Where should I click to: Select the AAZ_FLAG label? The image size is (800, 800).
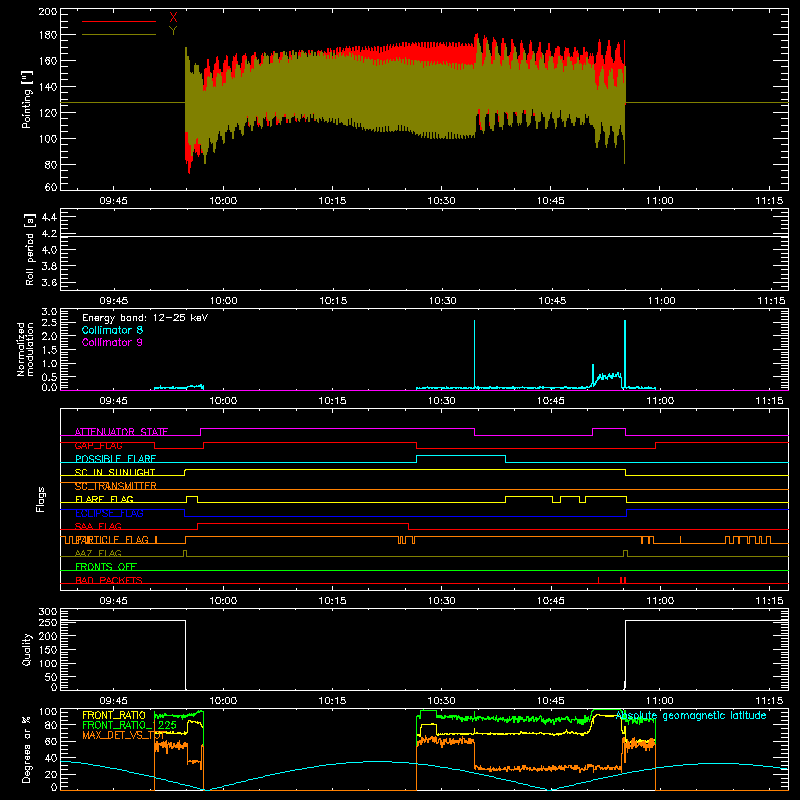[x=98, y=553]
